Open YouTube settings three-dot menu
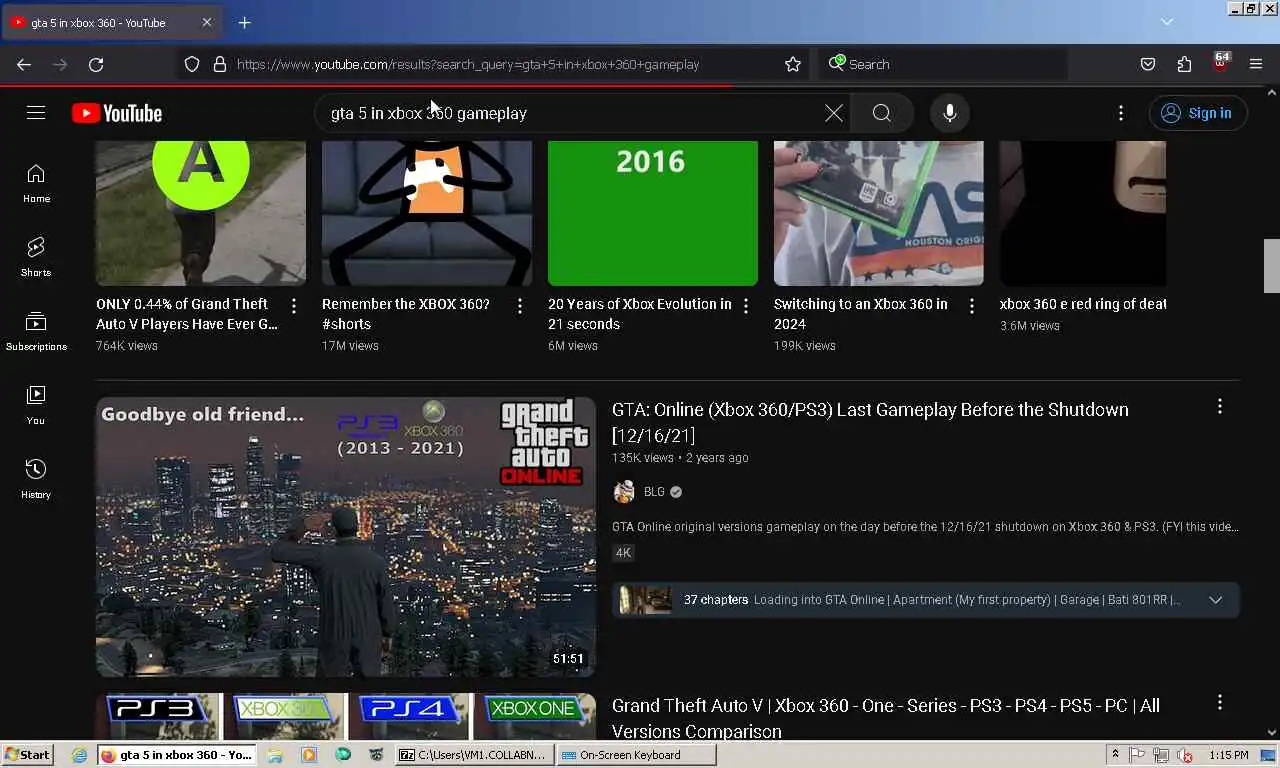 tap(1121, 113)
